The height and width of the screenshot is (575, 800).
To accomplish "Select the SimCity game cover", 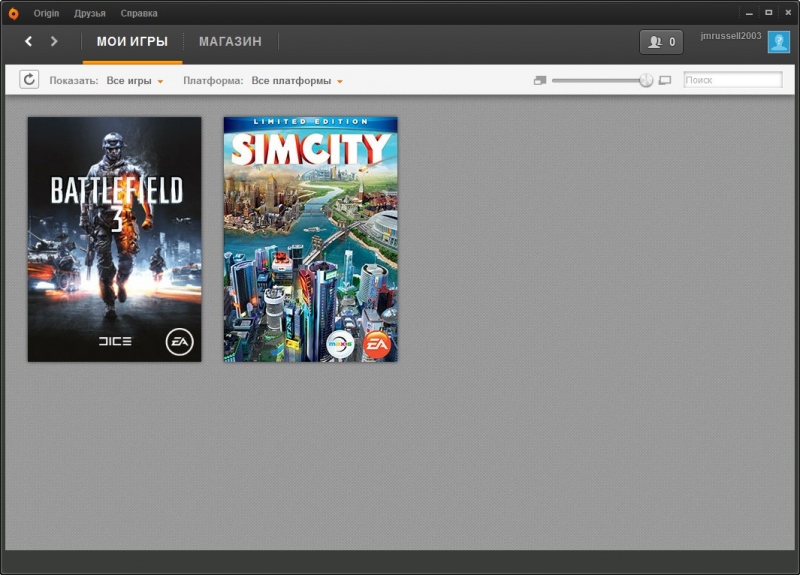I will tap(311, 239).
